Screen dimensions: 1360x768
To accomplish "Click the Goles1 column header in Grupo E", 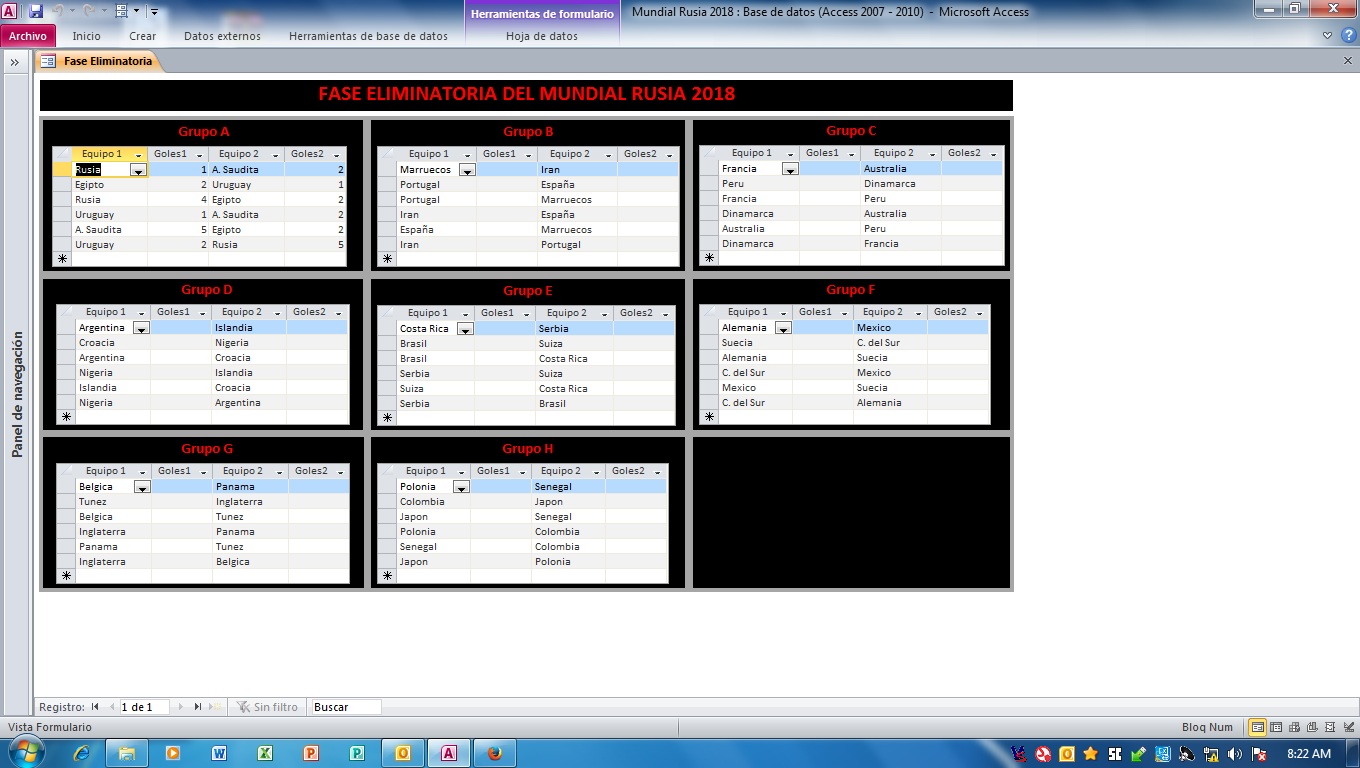I will click(x=504, y=313).
